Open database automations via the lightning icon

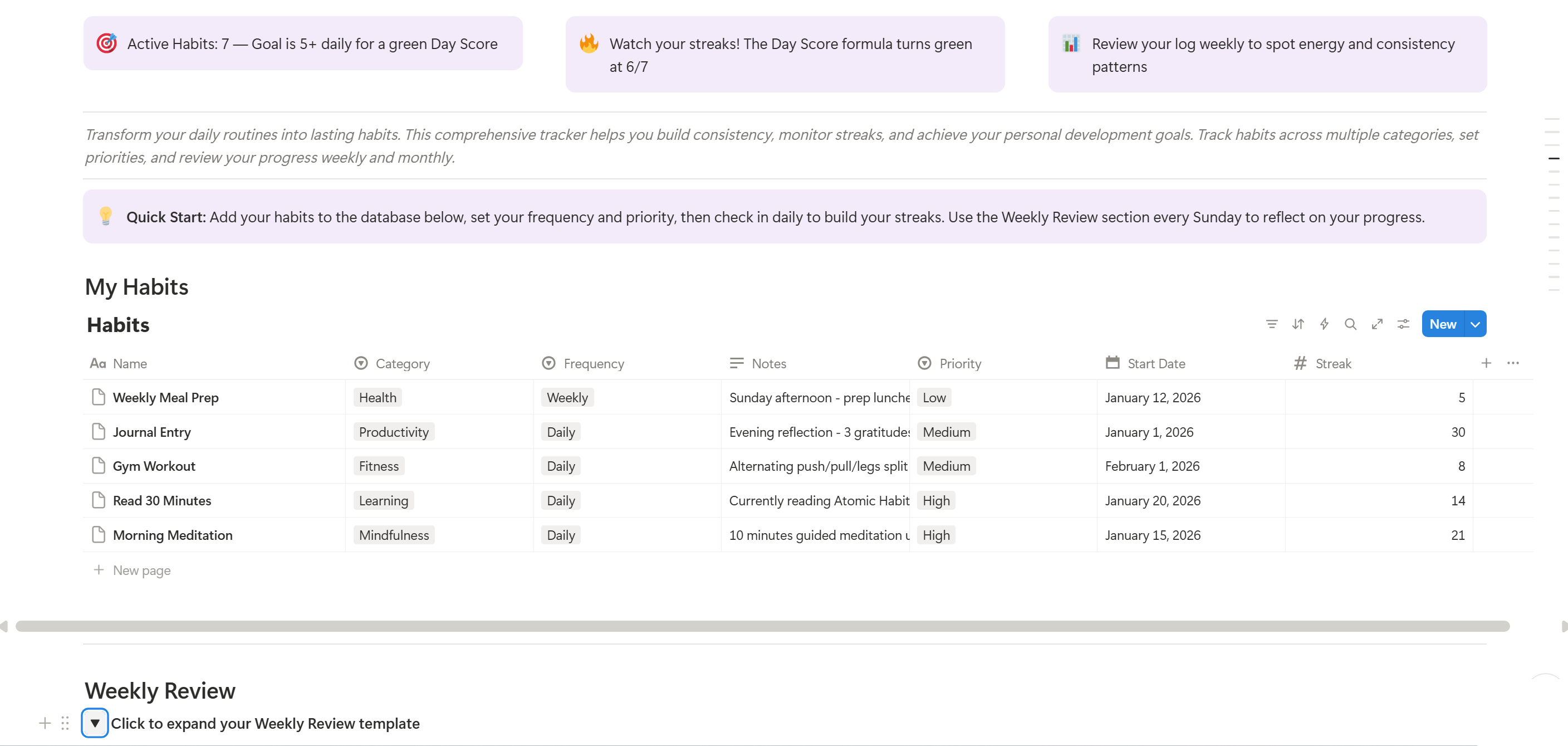[1325, 324]
